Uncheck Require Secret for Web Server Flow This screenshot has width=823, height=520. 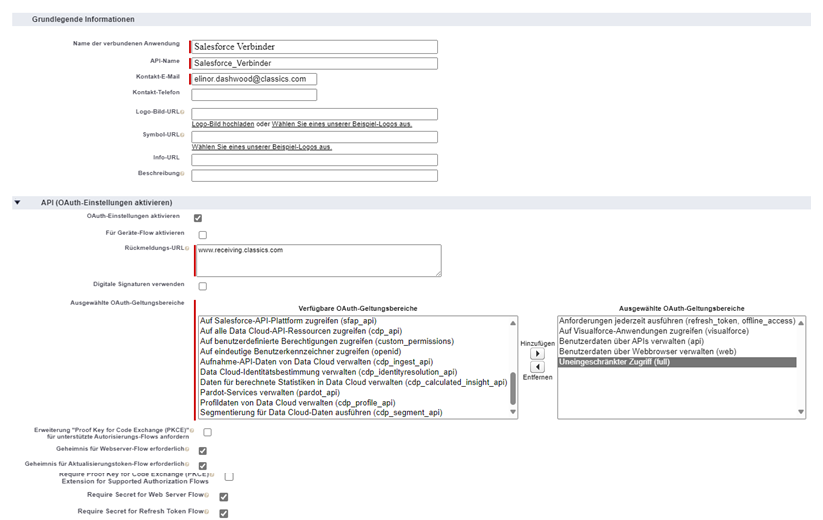tap(224, 497)
